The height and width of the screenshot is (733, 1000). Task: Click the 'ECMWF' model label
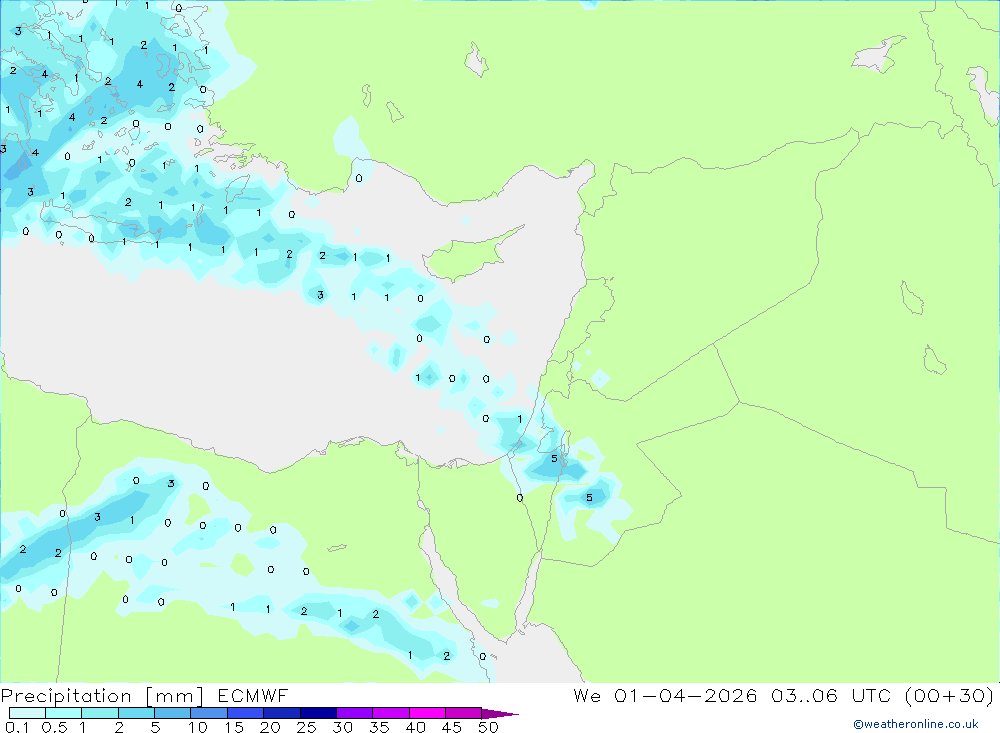tap(253, 695)
